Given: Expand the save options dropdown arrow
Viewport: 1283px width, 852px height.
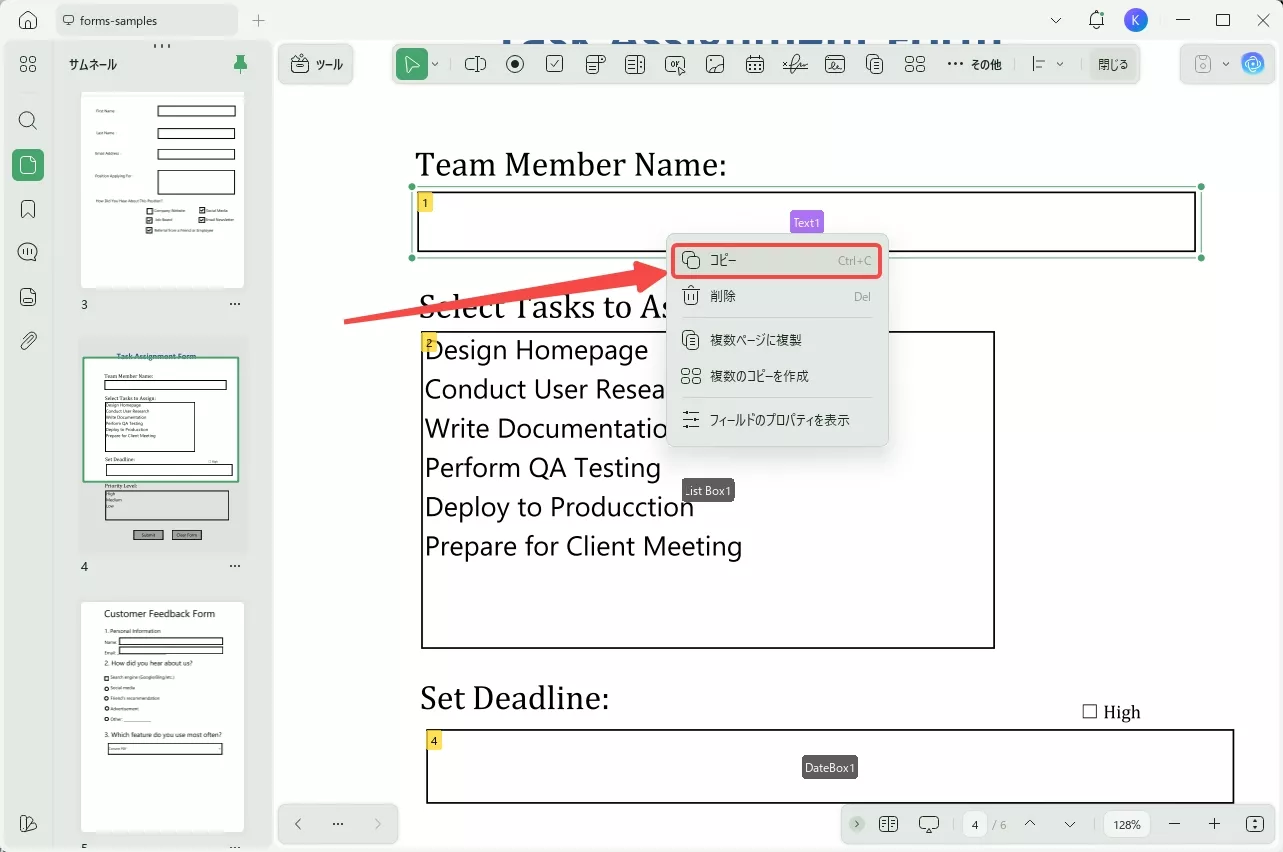Looking at the screenshot, I should pyautogui.click(x=1226, y=64).
